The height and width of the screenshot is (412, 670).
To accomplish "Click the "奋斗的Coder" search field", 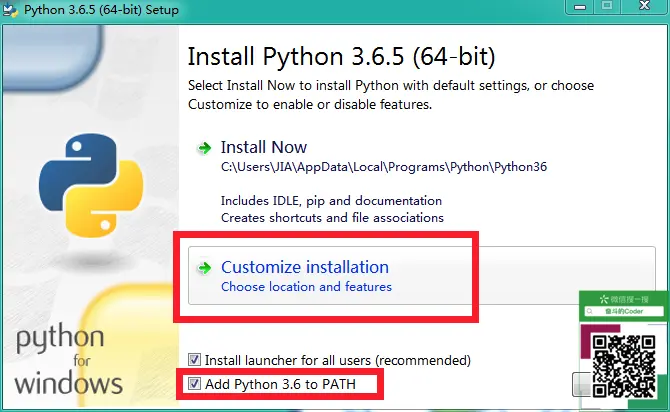I will pos(625,312).
